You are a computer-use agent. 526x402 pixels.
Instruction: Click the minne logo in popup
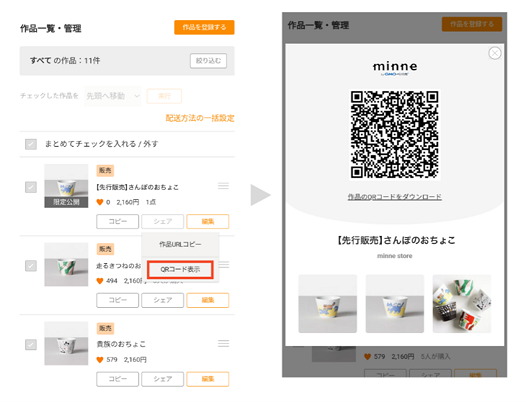[395, 68]
